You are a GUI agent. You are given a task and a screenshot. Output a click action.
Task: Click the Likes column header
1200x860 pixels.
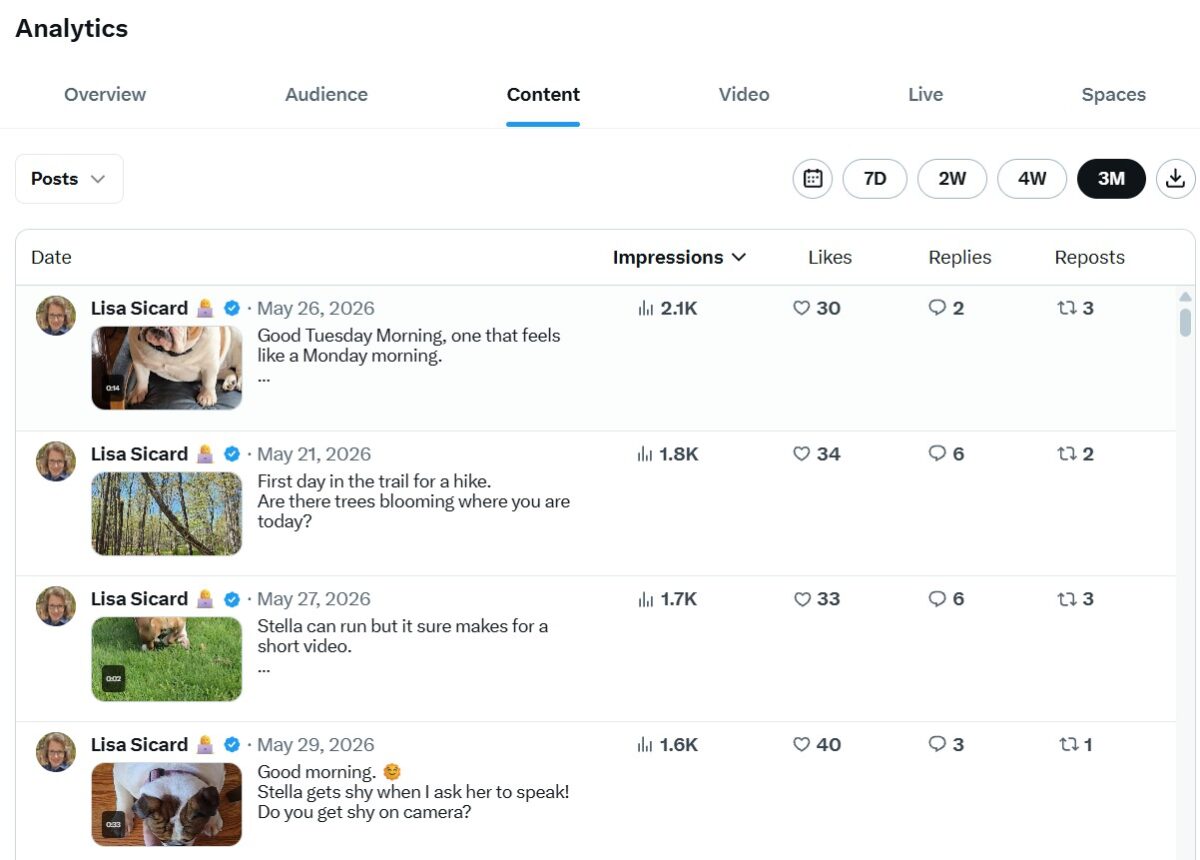click(x=830, y=258)
